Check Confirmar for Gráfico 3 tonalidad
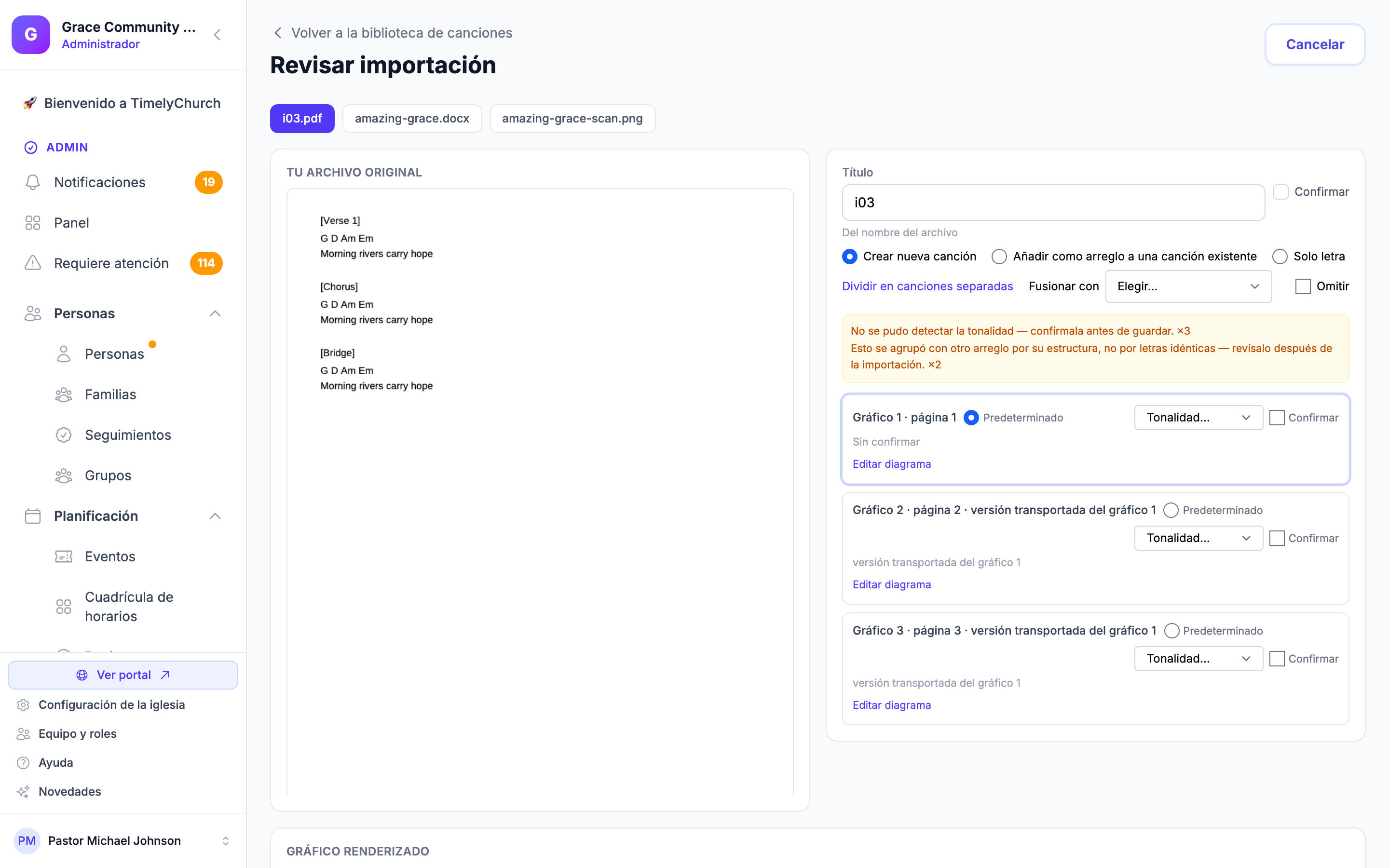This screenshot has height=868, width=1389. (1277, 659)
